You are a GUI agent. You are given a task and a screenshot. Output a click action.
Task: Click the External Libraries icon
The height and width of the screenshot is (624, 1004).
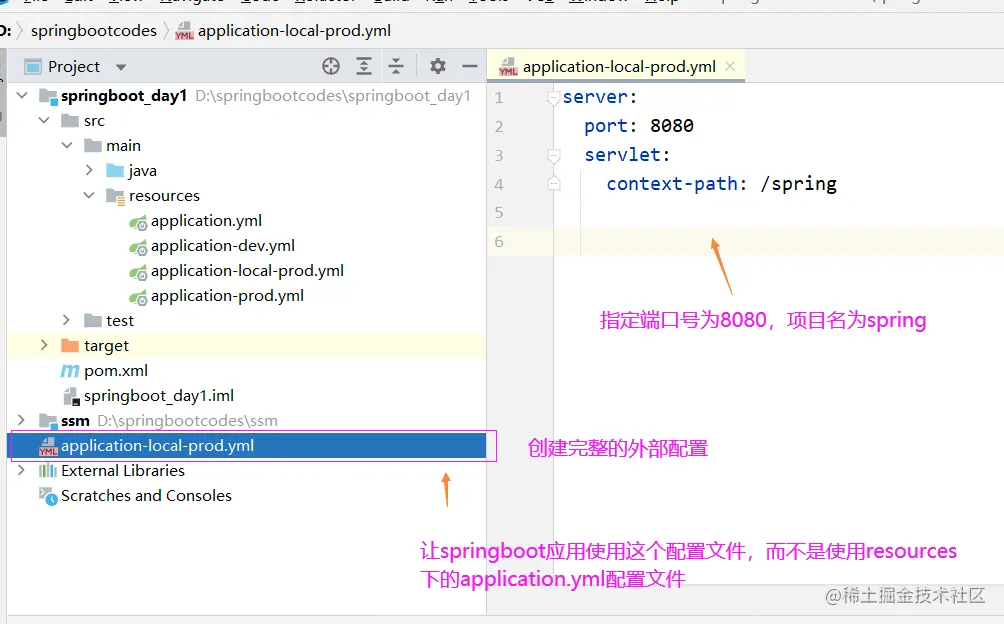(x=47, y=470)
